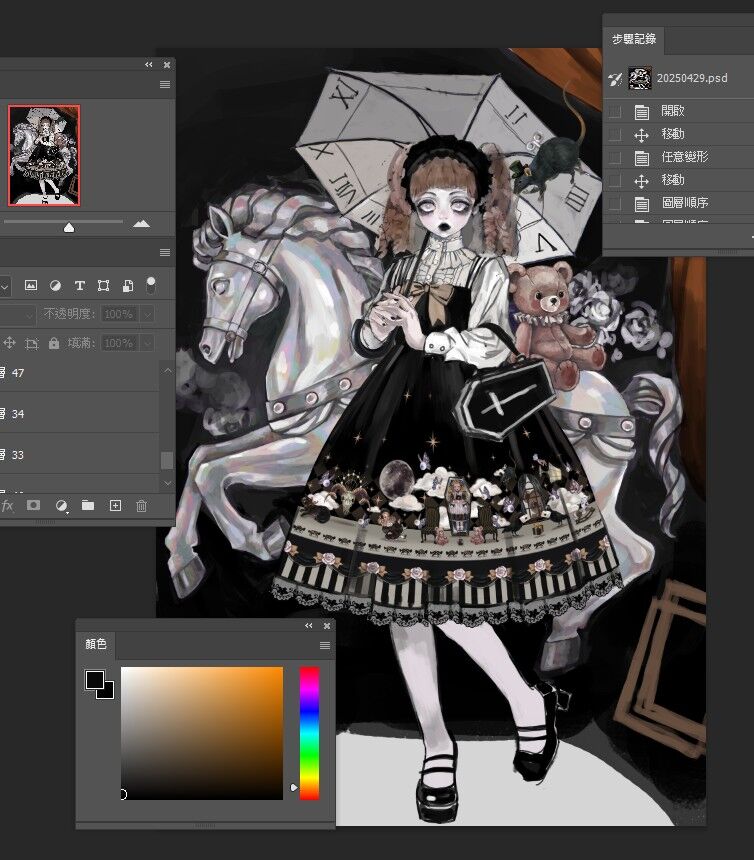Click the icon of 任意變形 history step
Image resolution: width=754 pixels, height=860 pixels.
[x=642, y=158]
